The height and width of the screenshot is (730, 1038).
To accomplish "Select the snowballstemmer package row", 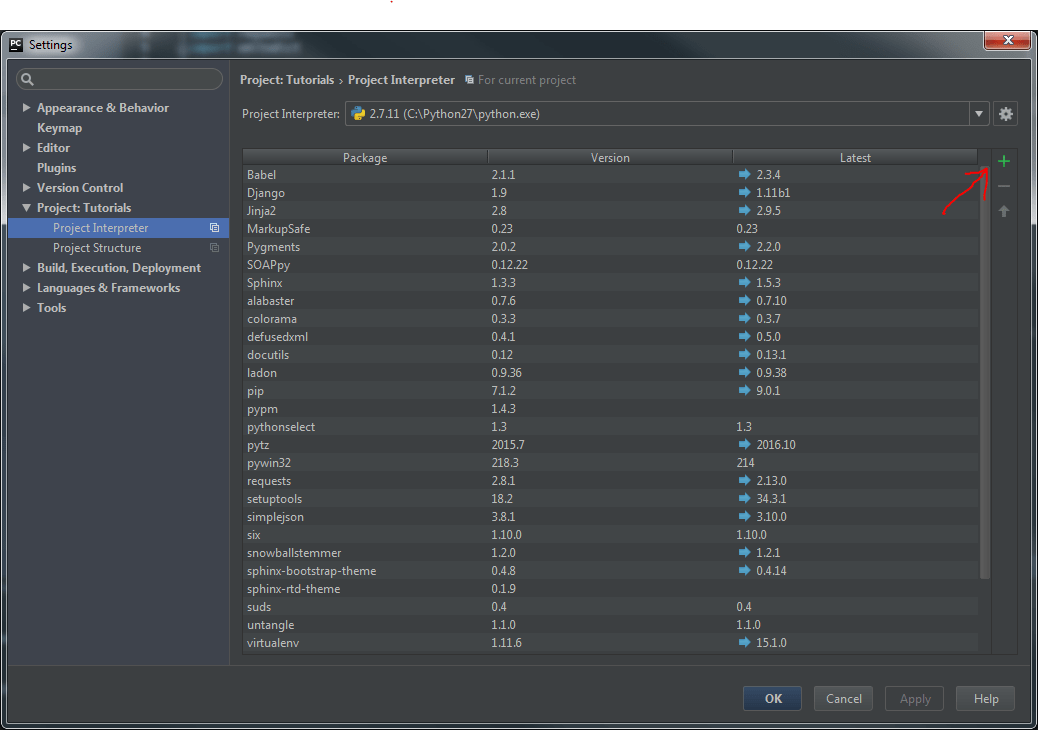I will (610, 553).
